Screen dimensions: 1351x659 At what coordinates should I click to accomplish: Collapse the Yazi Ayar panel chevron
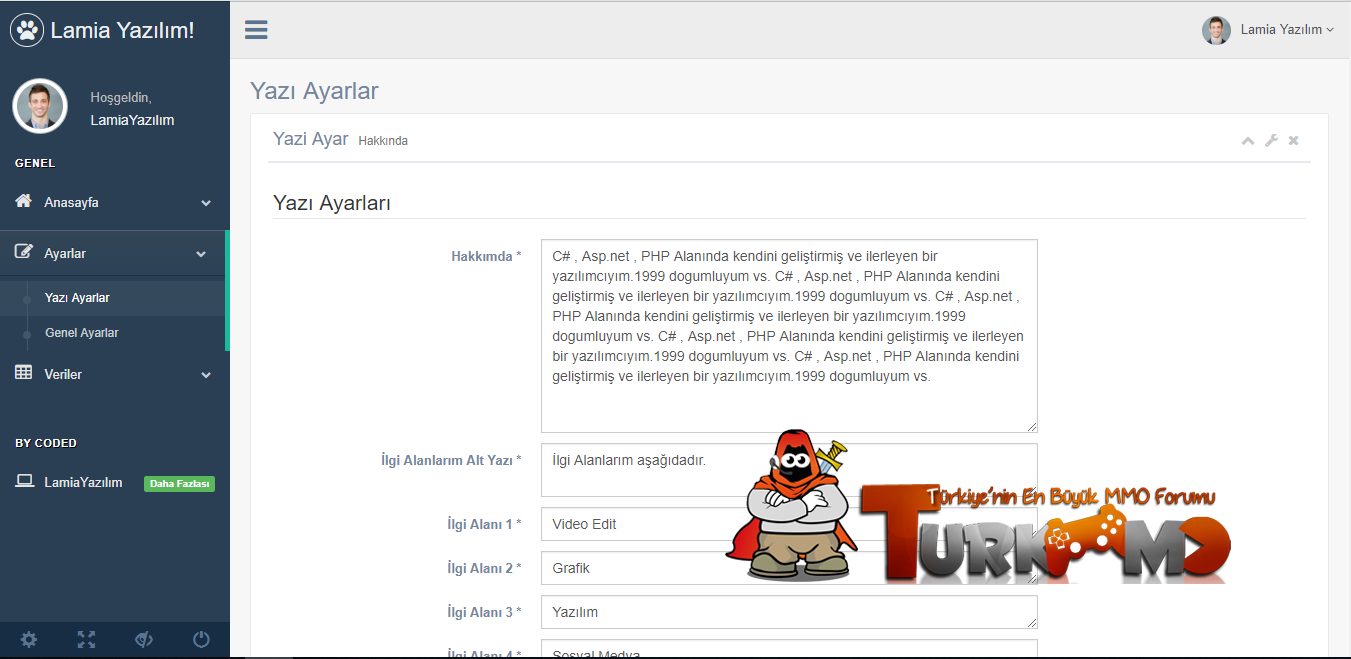click(x=1248, y=141)
